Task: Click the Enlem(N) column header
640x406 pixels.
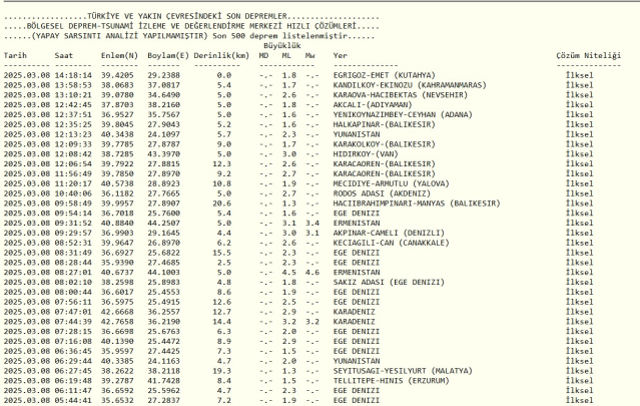Action: pos(119,56)
